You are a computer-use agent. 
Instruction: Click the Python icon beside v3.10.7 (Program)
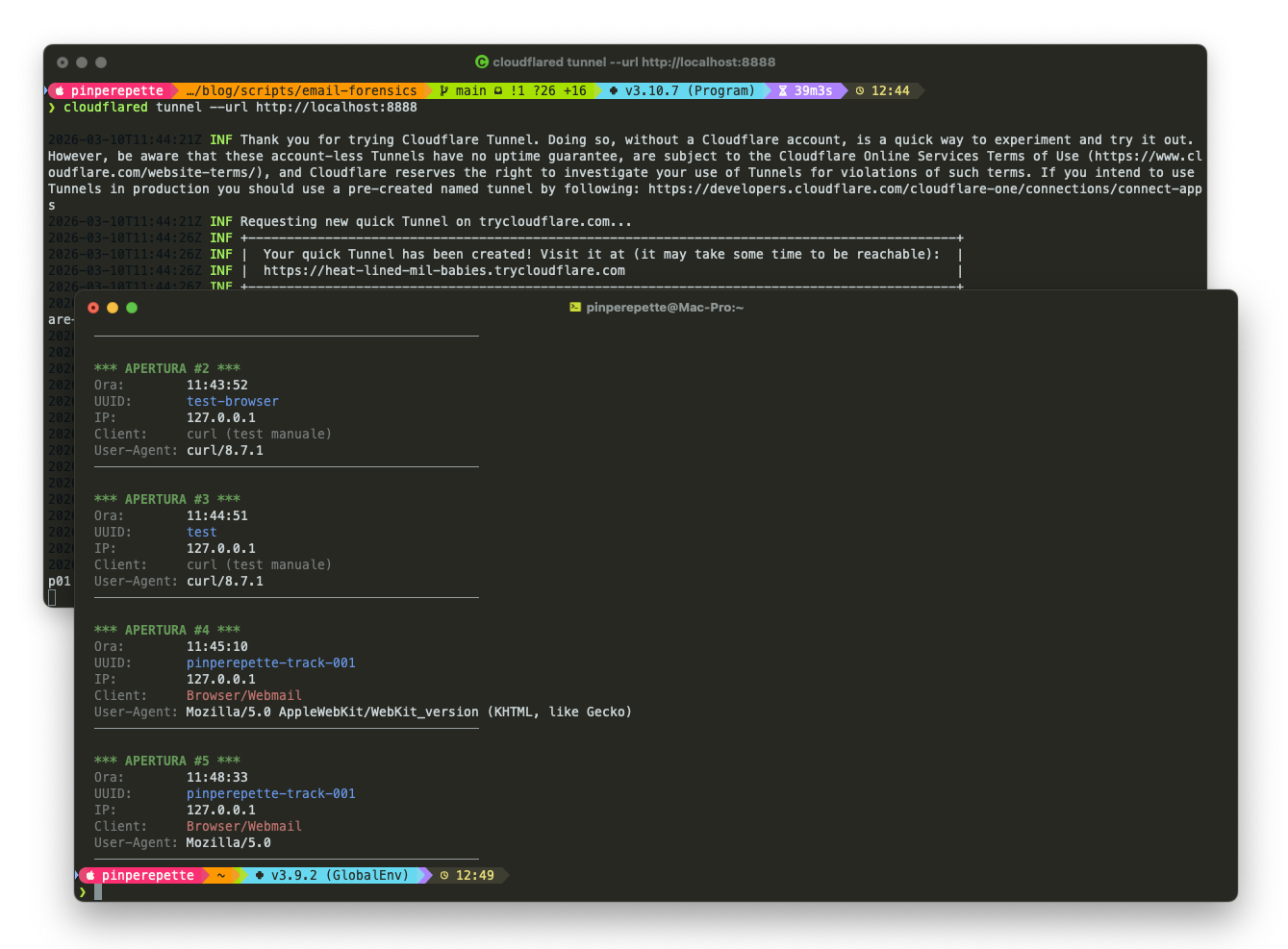pos(613,90)
